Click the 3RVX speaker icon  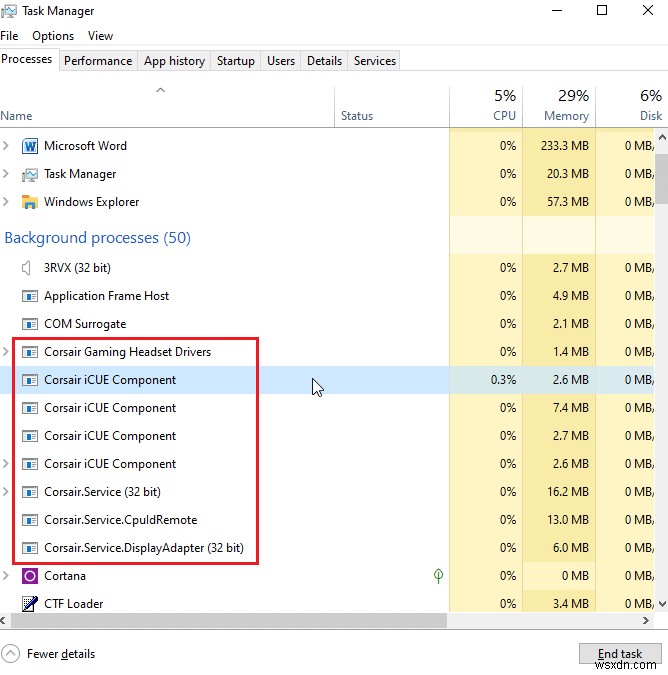pyautogui.click(x=27, y=268)
